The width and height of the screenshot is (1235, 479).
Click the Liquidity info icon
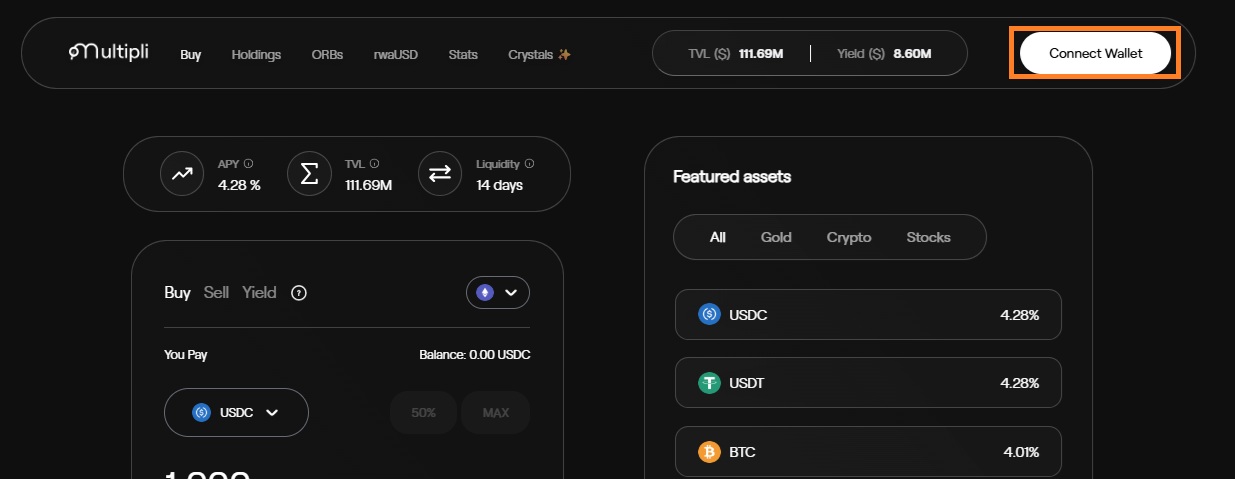coord(529,164)
